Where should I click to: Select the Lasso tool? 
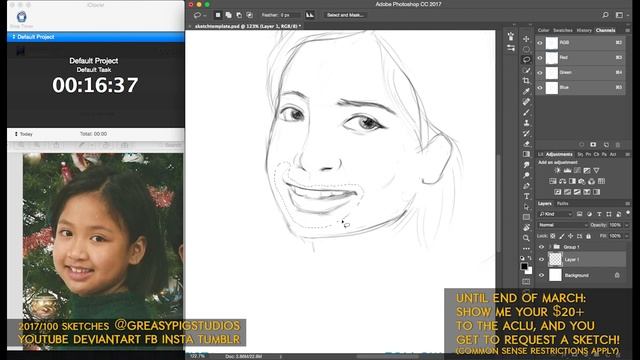[527, 60]
